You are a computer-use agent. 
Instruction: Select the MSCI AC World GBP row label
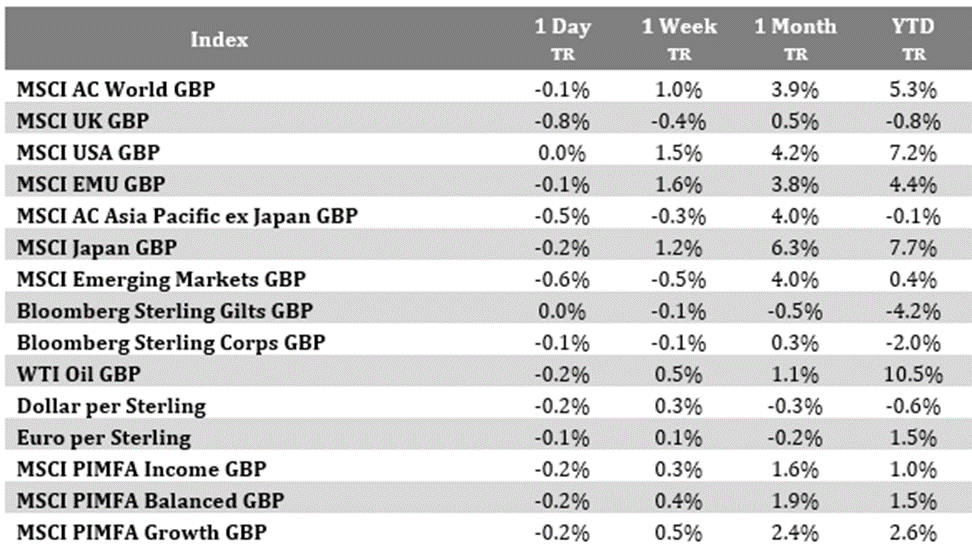(116, 89)
